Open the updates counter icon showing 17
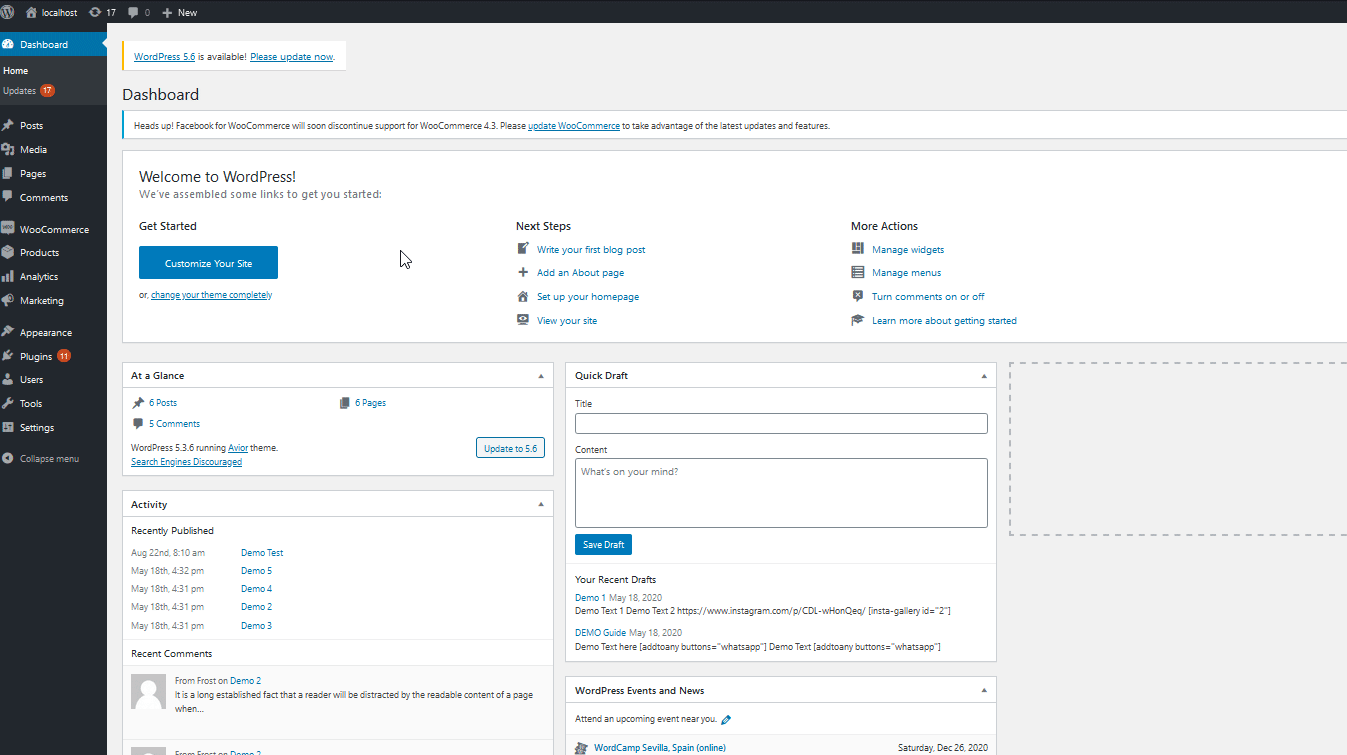Image resolution: width=1347 pixels, height=755 pixels. coord(102,12)
